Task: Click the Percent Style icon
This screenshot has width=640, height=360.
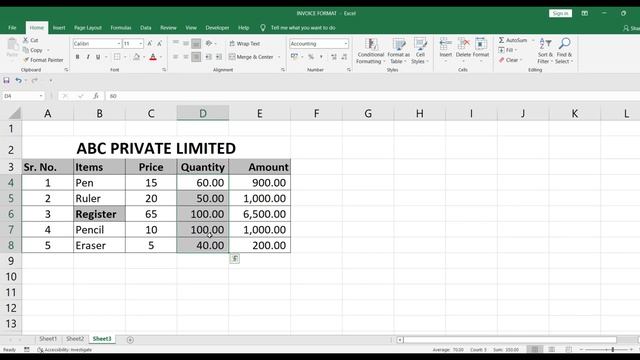Action: pyautogui.click(x=311, y=57)
